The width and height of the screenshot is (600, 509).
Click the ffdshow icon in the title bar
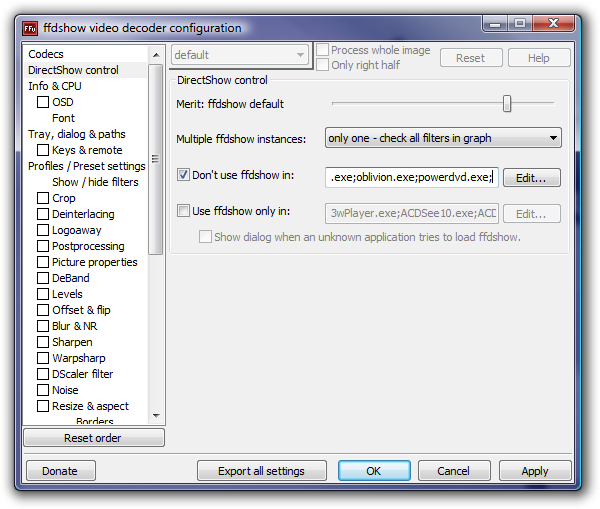(30, 28)
